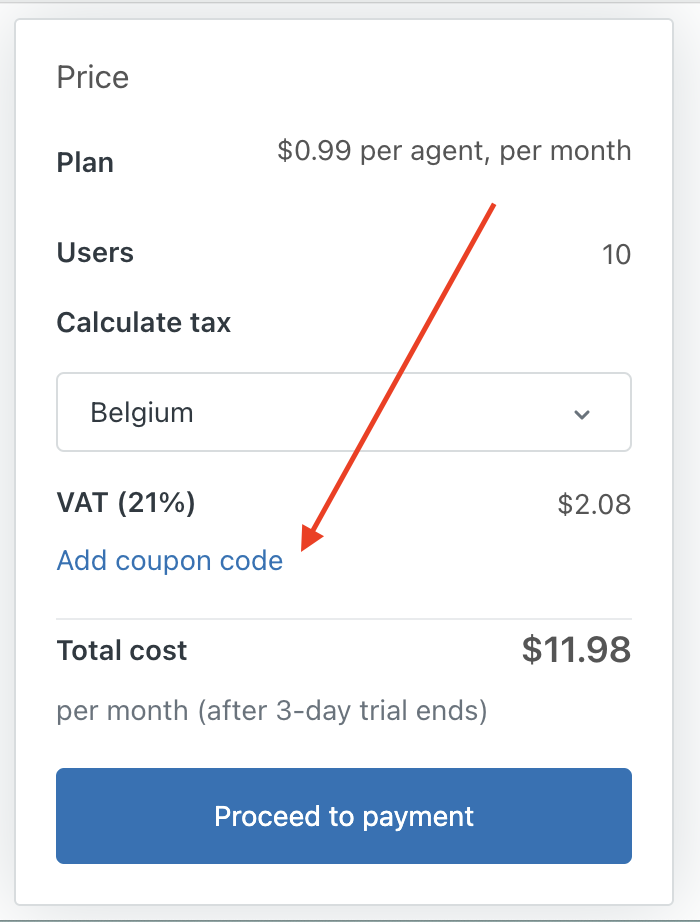This screenshot has width=700, height=922.
Task: Expand the tax country picker showing Belgium
Action: click(x=344, y=412)
